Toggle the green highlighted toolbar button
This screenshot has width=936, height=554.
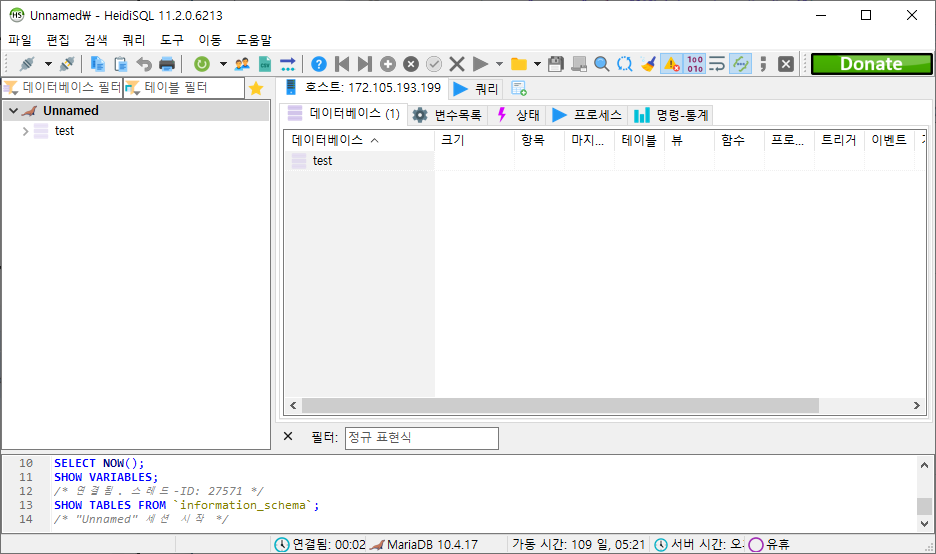tap(740, 64)
